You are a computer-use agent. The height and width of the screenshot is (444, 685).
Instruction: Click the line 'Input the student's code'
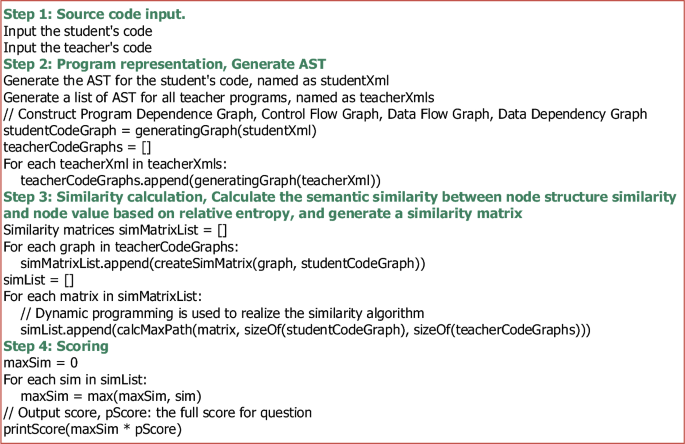point(78,31)
